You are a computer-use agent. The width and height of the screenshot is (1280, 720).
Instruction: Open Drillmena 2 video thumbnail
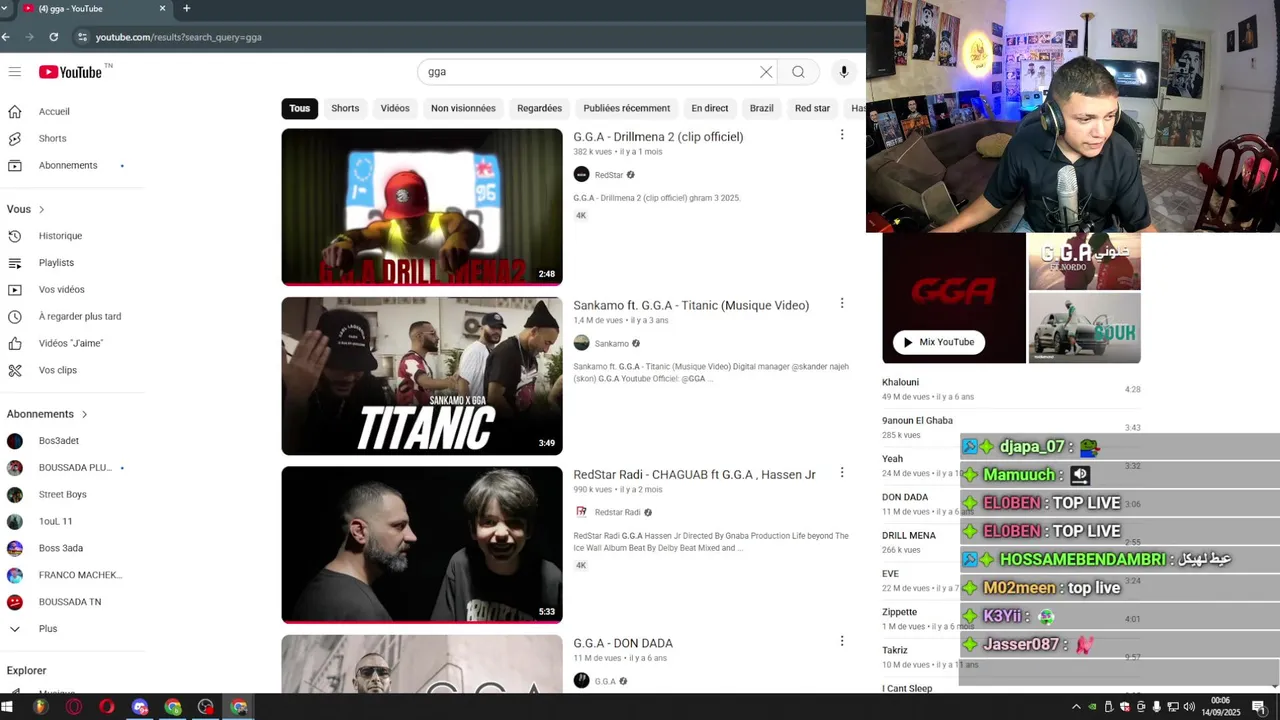[x=422, y=207]
